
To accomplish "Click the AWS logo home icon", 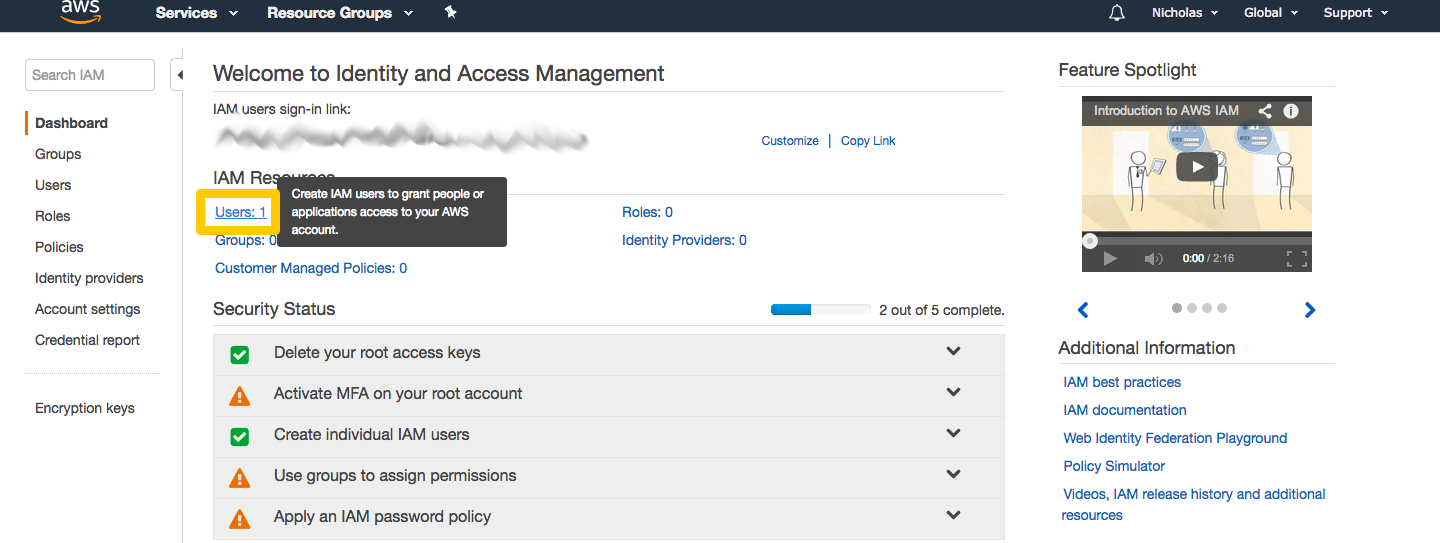I will pyautogui.click(x=79, y=11).
